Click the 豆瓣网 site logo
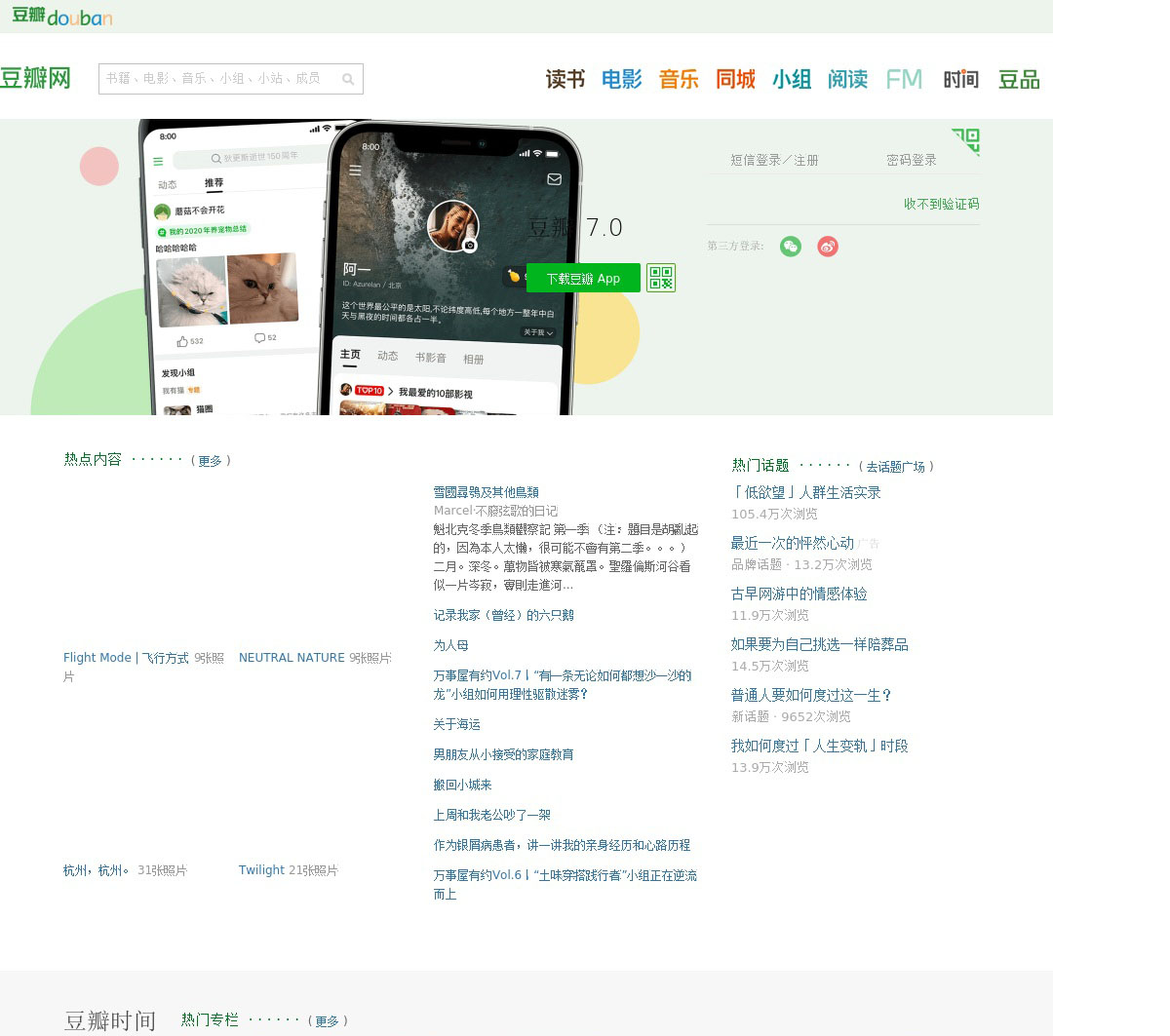The image size is (1170, 1036). pyautogui.click(x=36, y=79)
